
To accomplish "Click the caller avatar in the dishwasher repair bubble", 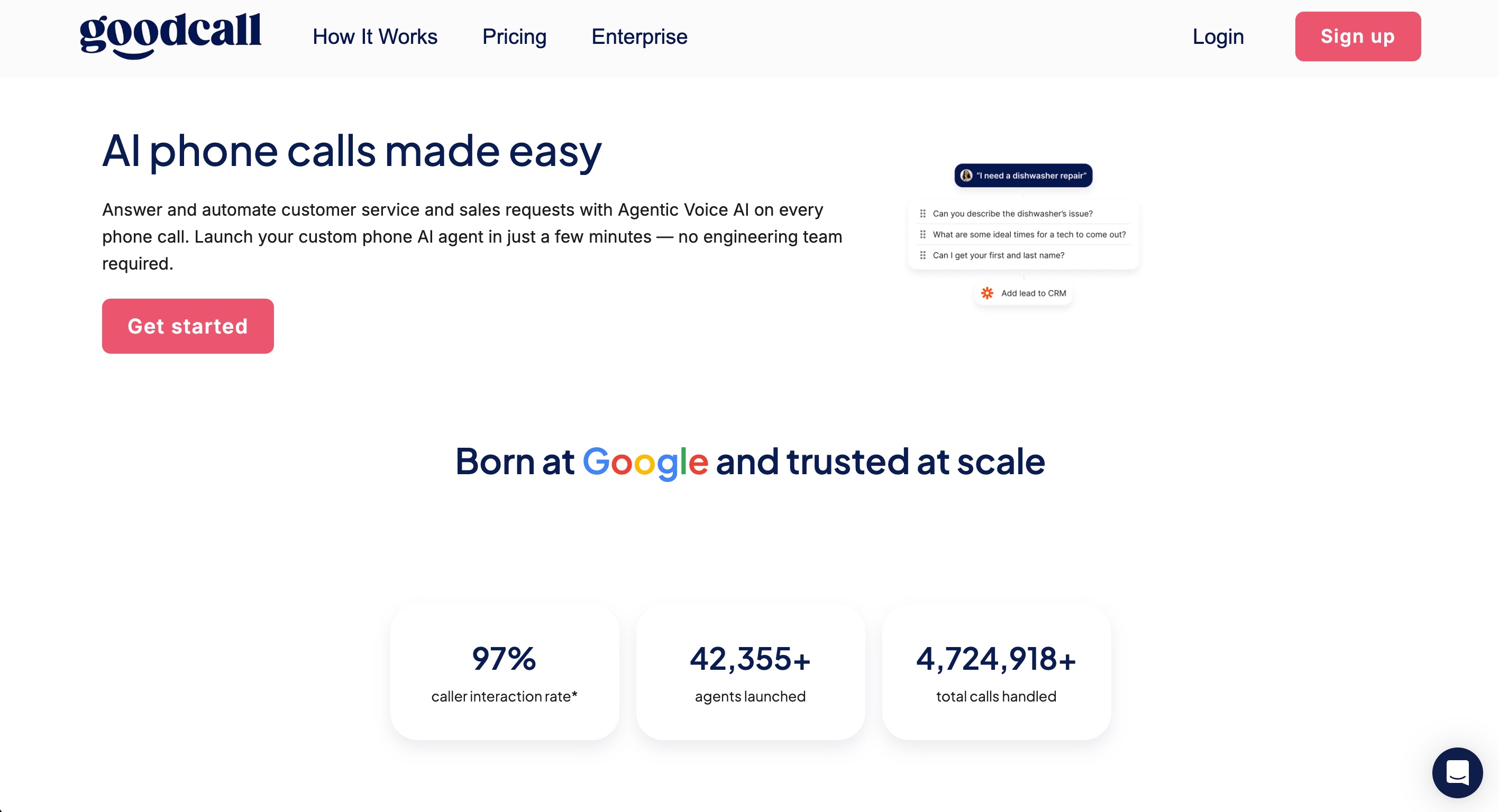I will [x=966, y=176].
